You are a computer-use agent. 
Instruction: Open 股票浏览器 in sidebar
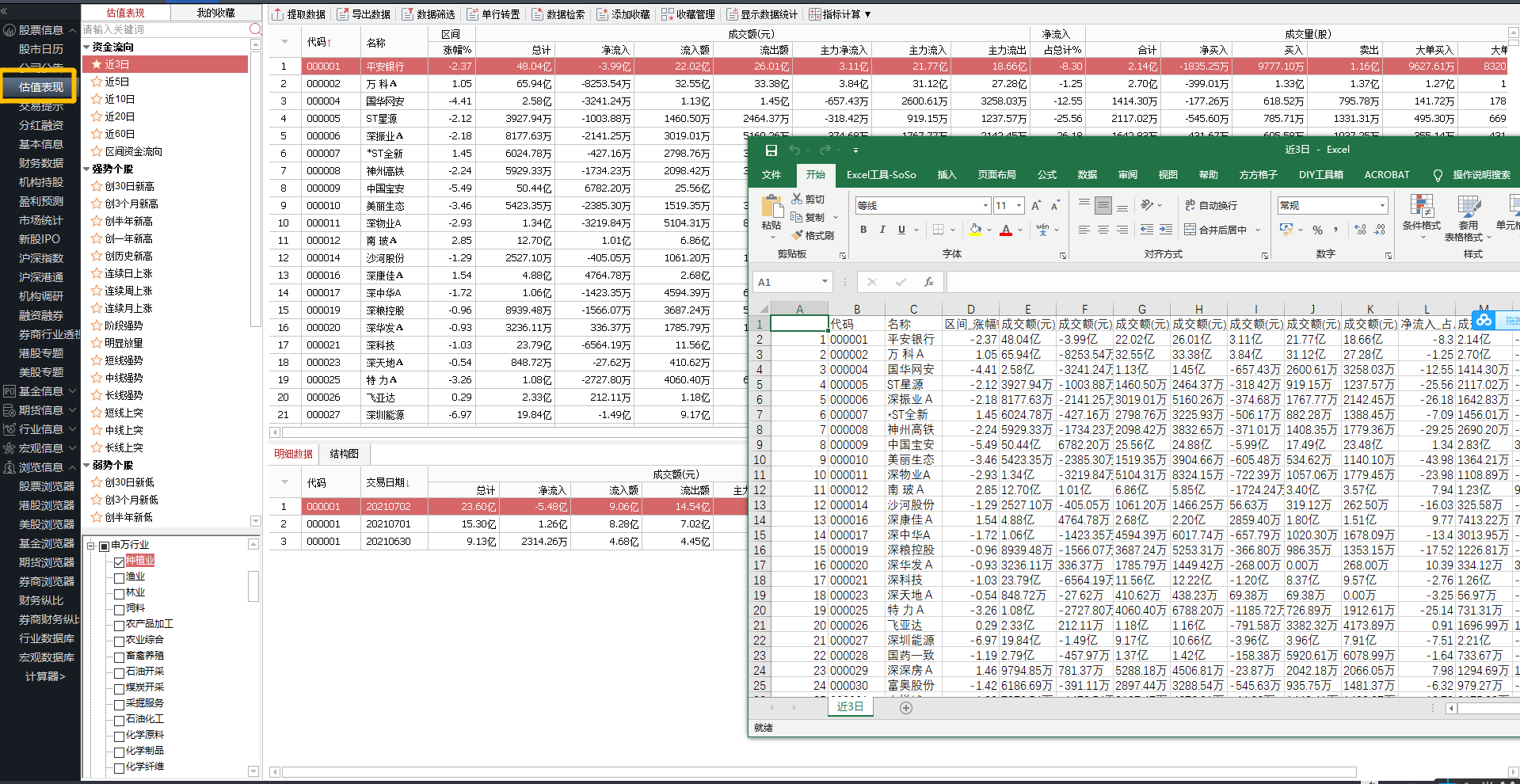coord(47,486)
